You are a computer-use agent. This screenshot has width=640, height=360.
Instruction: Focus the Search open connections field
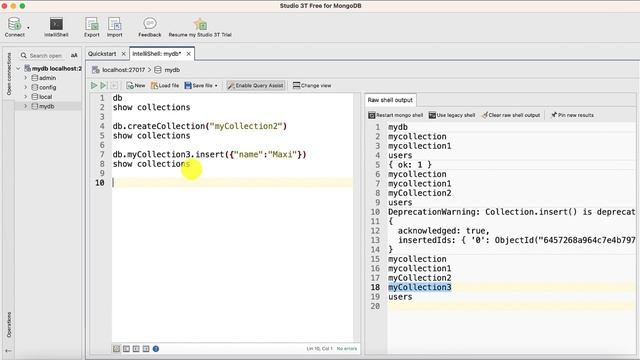pos(46,56)
